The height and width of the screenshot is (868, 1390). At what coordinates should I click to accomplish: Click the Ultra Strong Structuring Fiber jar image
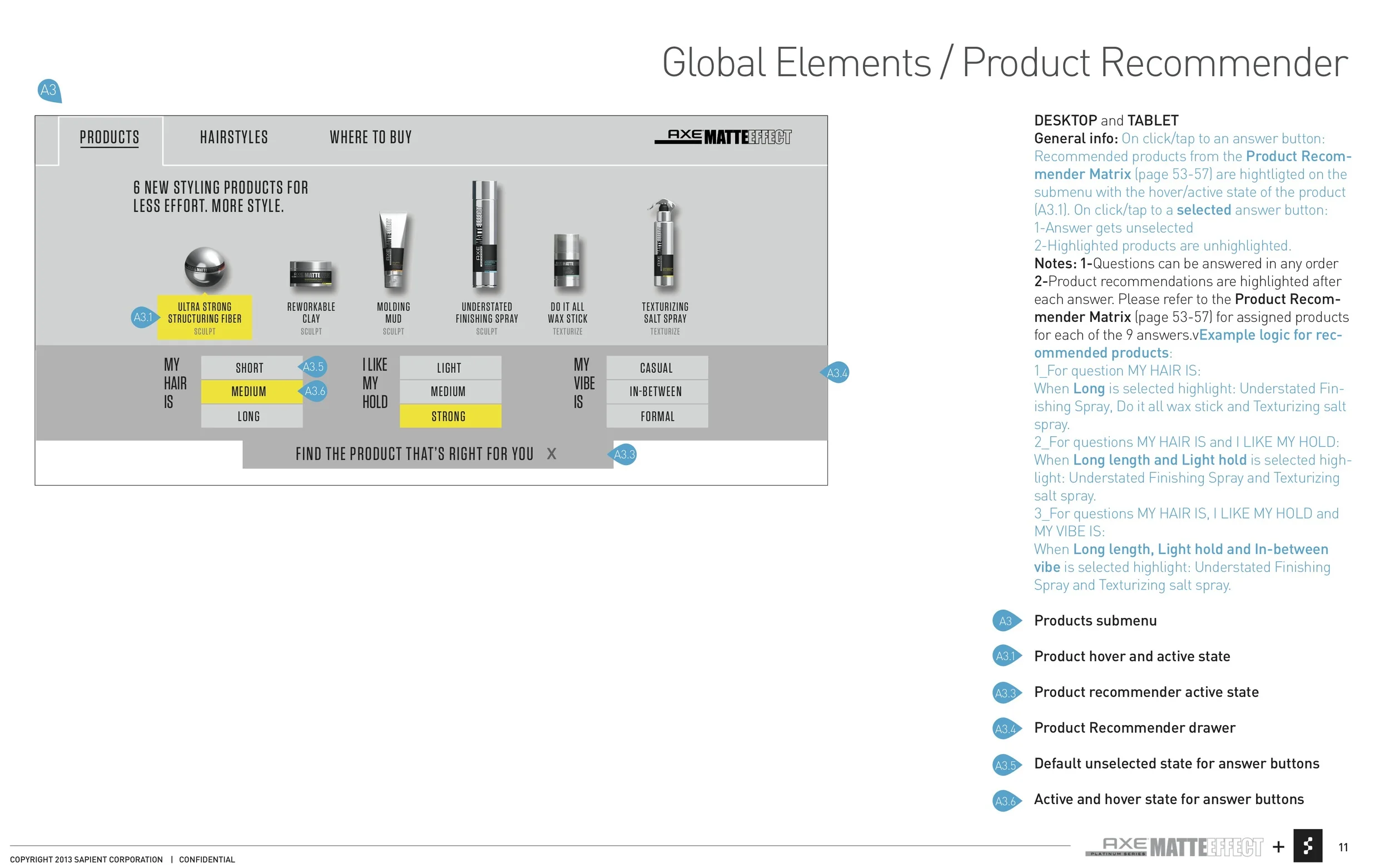(205, 267)
